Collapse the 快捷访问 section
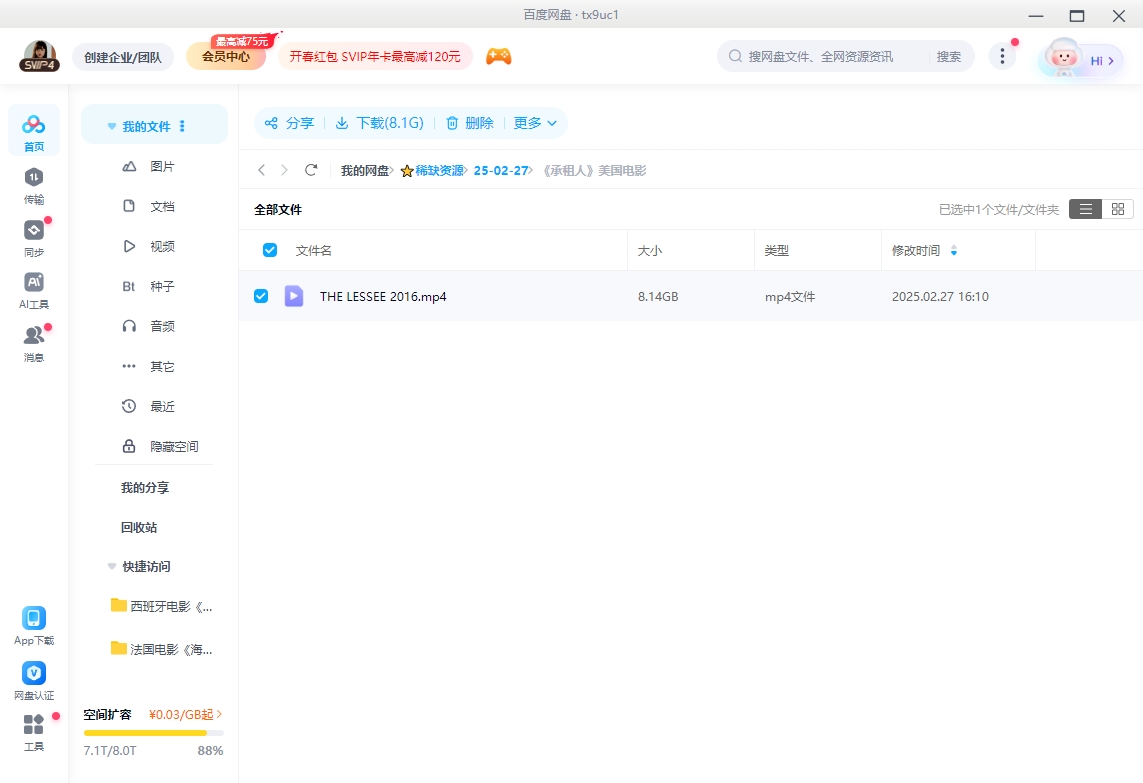The image size is (1143, 783). click(x=112, y=566)
